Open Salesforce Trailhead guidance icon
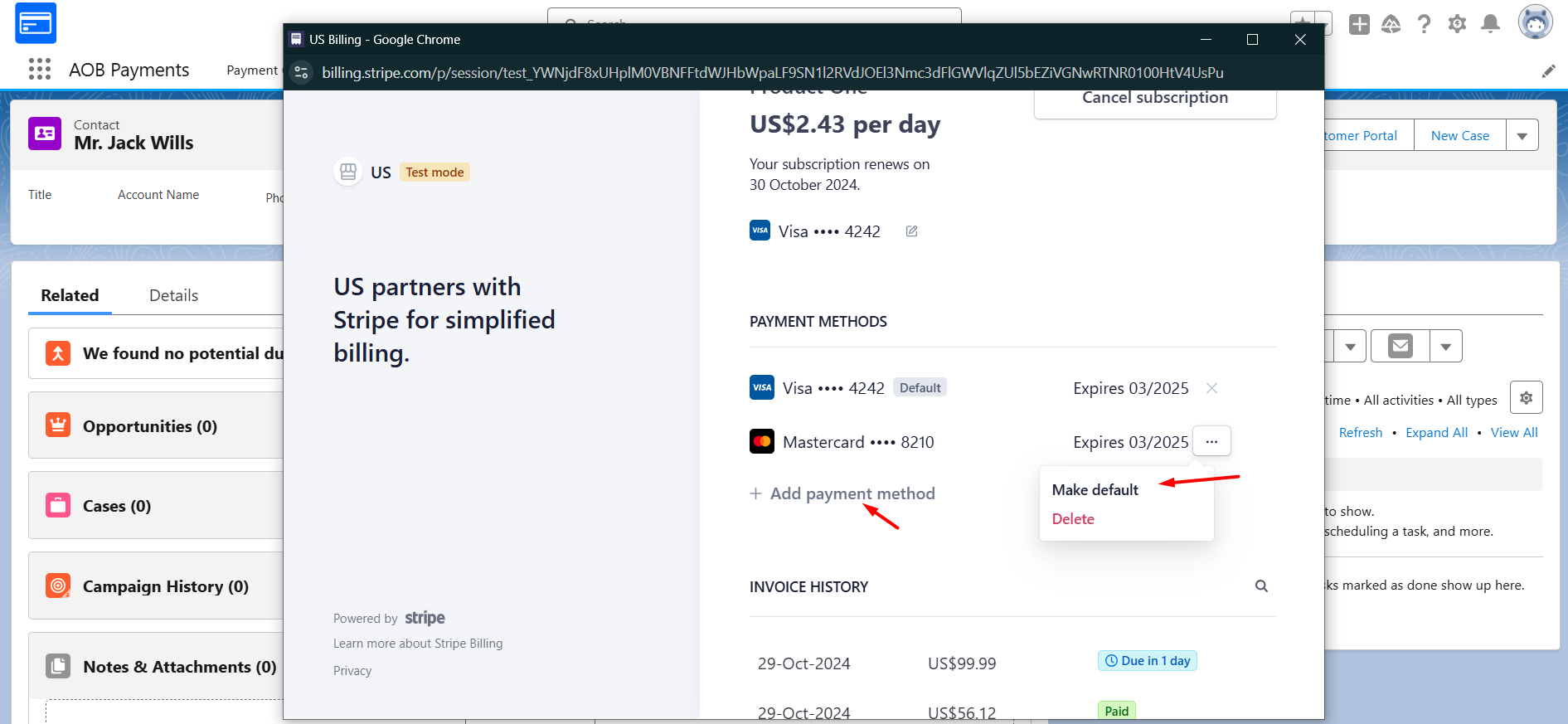 coord(1391,24)
